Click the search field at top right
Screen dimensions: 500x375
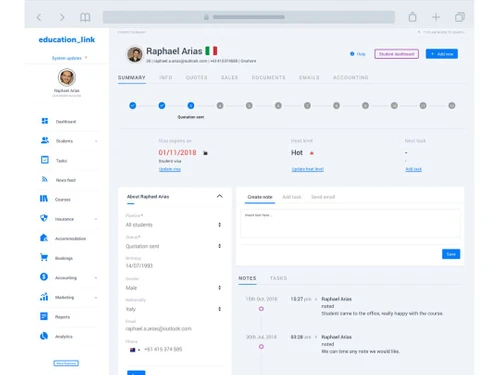click(441, 32)
